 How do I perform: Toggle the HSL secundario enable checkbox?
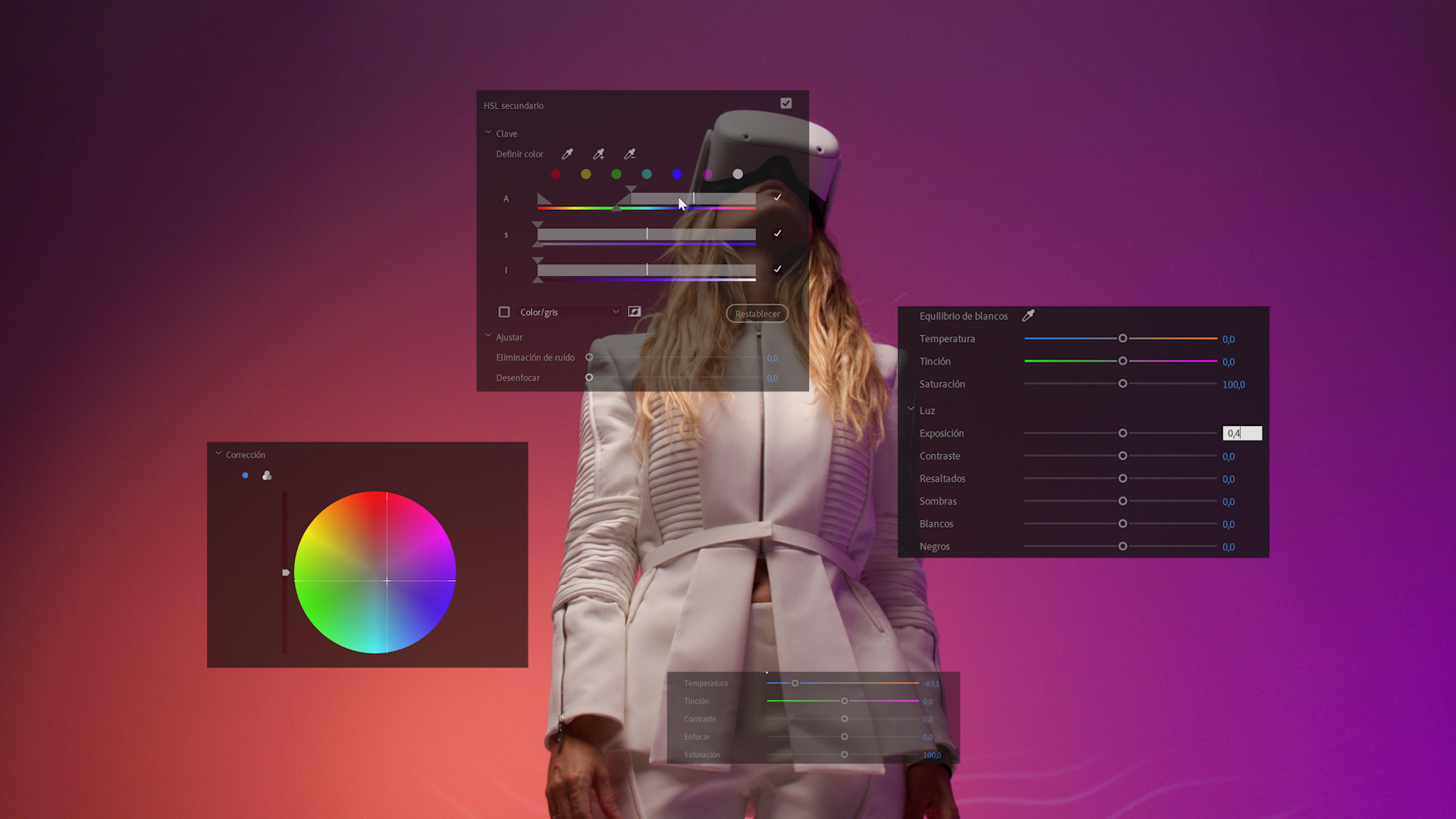point(786,103)
